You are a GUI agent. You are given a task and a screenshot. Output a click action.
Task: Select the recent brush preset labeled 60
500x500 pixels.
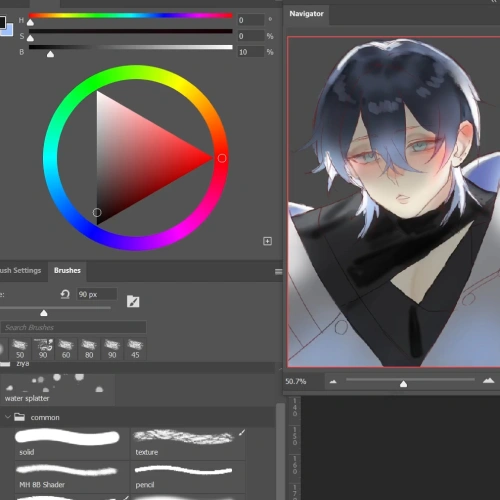coord(66,349)
